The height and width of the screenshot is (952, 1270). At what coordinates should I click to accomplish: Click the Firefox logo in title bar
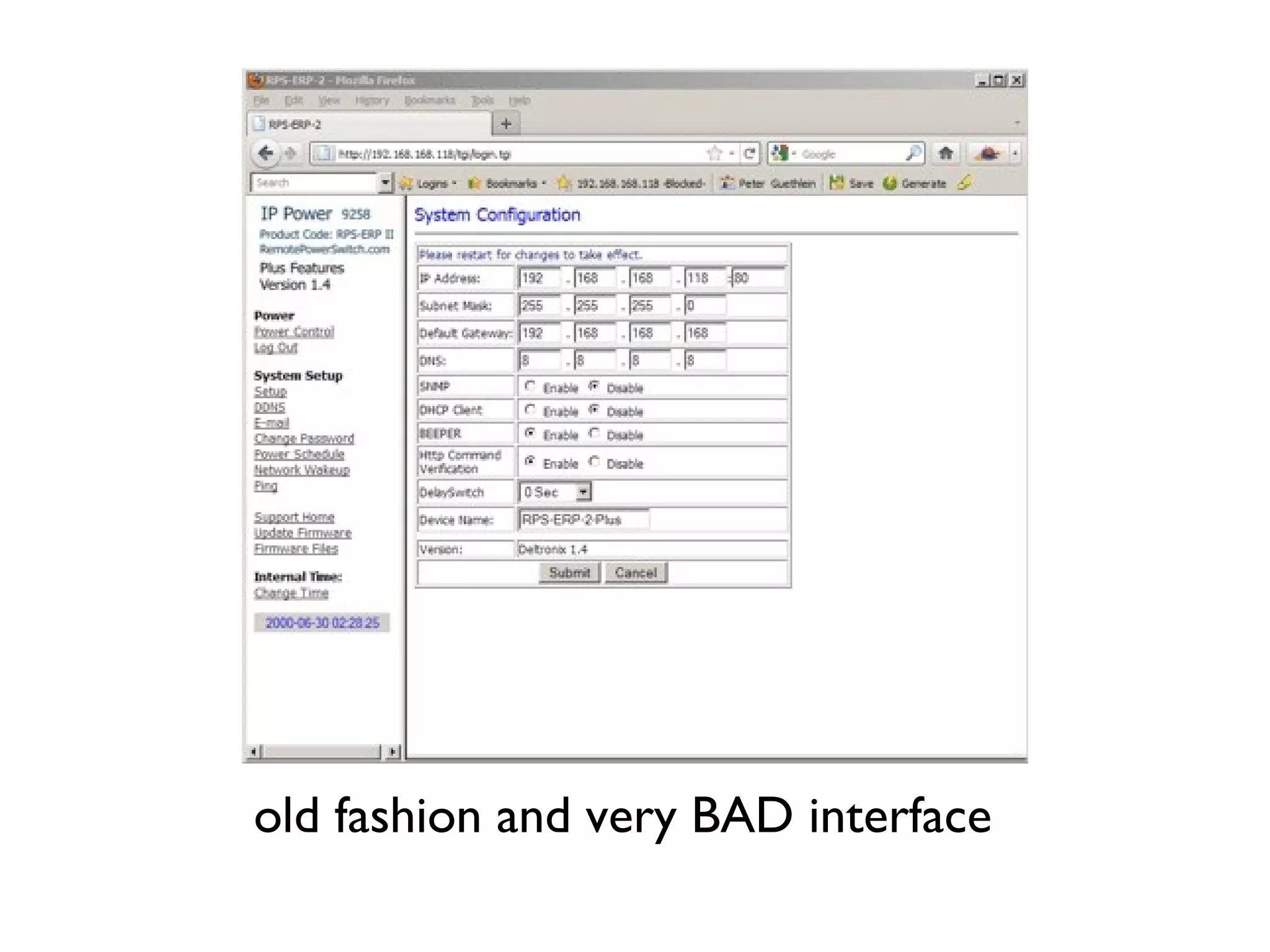255,81
